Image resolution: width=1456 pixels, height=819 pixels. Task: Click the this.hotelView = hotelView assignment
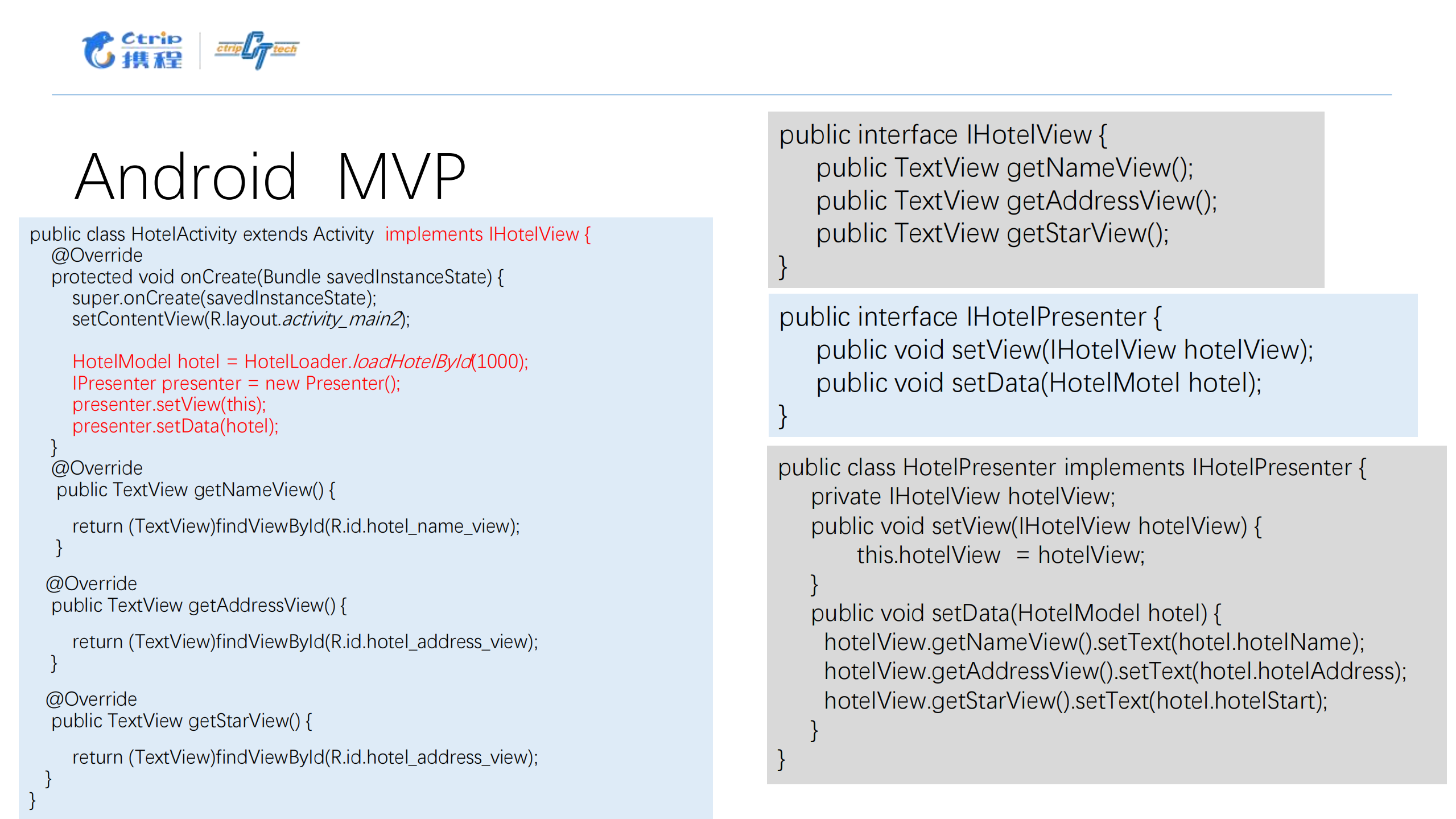point(1000,555)
